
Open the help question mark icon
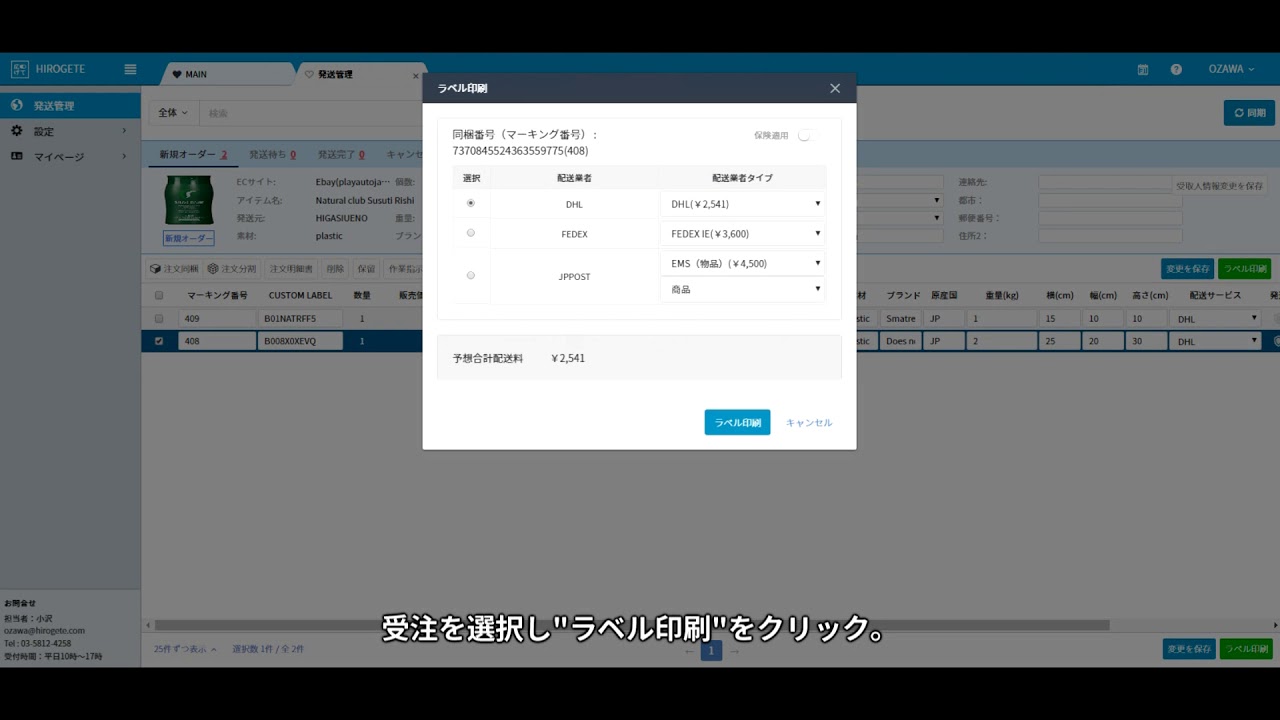coord(1176,69)
